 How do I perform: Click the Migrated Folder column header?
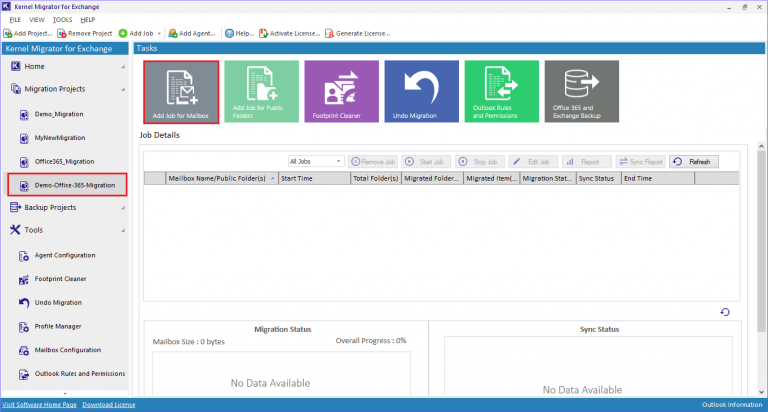[x=432, y=178]
